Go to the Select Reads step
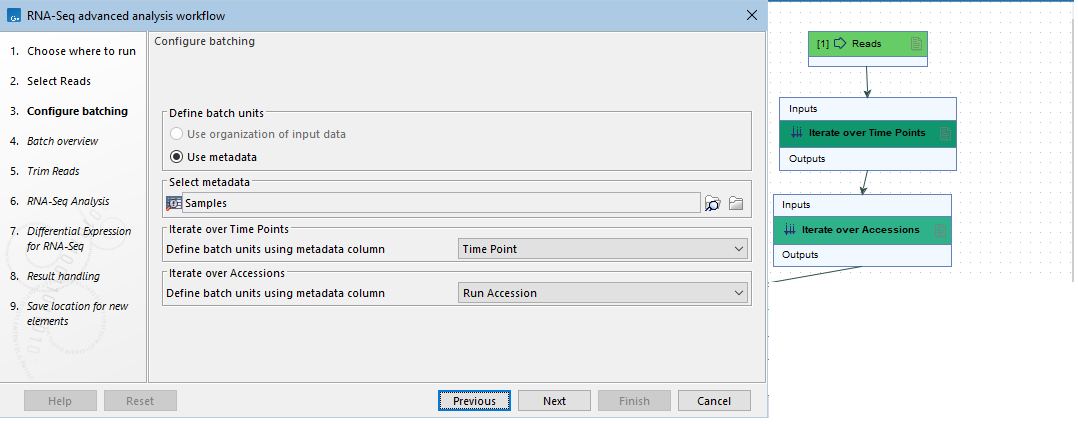1078x424 pixels. point(58,81)
